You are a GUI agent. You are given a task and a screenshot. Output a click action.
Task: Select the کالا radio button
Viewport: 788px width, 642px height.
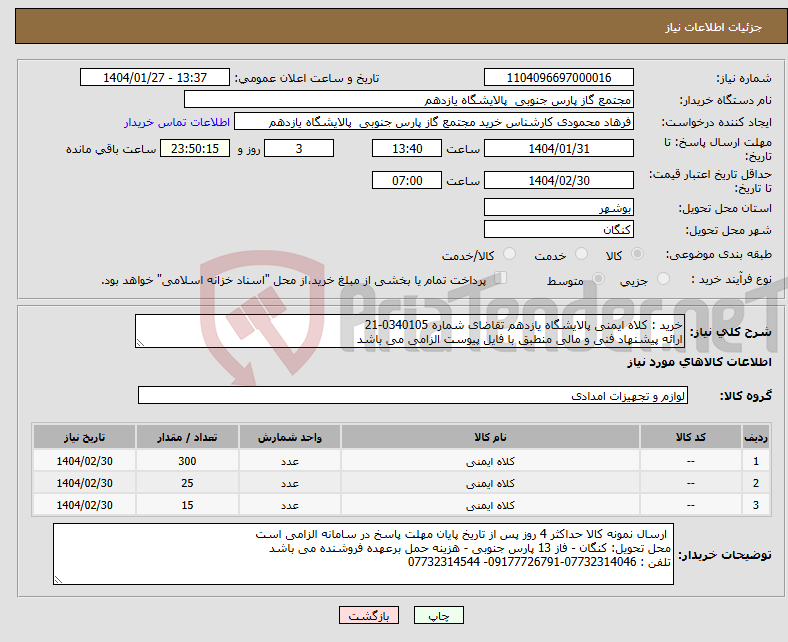tap(637, 254)
